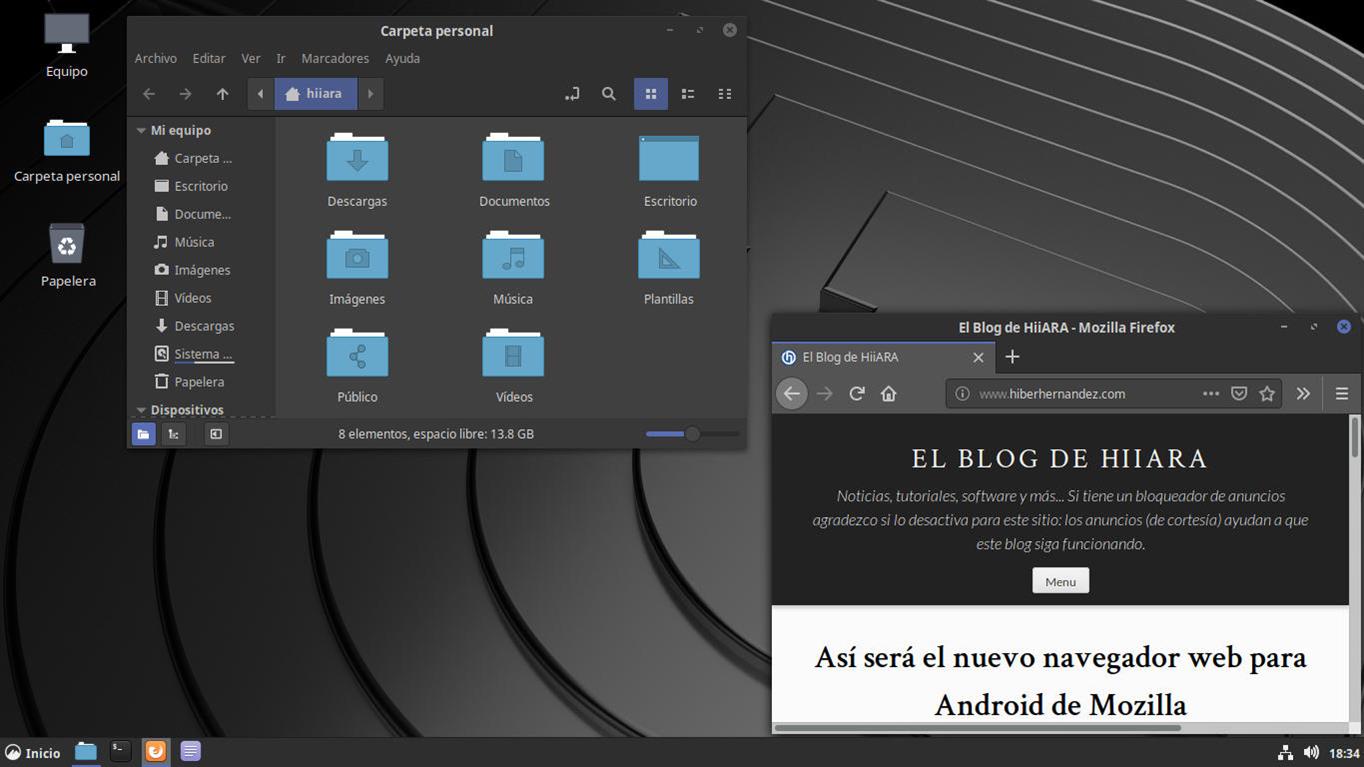Select the Imágenes folder icon
The height and width of the screenshot is (767, 1364).
[x=357, y=256]
